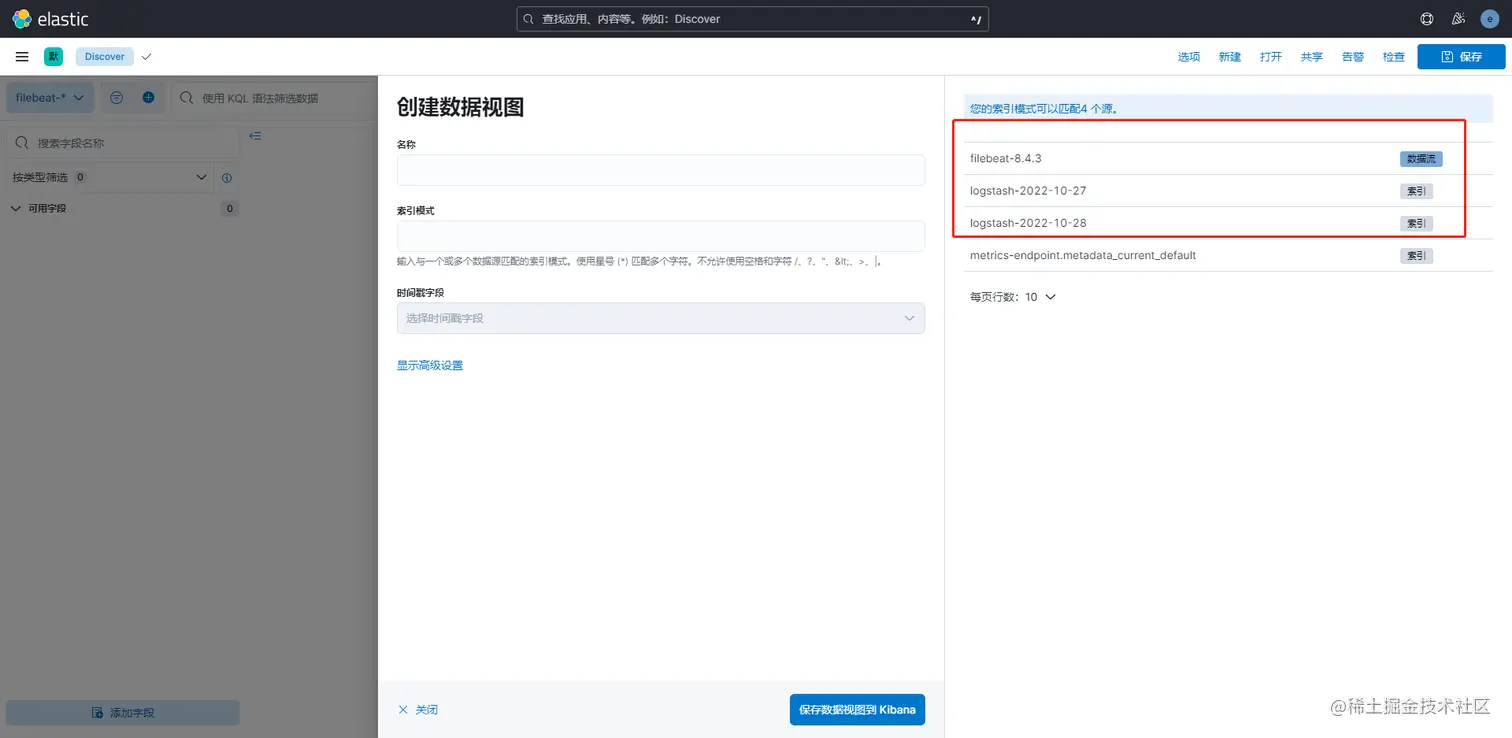This screenshot has width=1512, height=738.
Task: Click the 索引 badge for logstash-2022-10-27
Action: (x=1416, y=191)
